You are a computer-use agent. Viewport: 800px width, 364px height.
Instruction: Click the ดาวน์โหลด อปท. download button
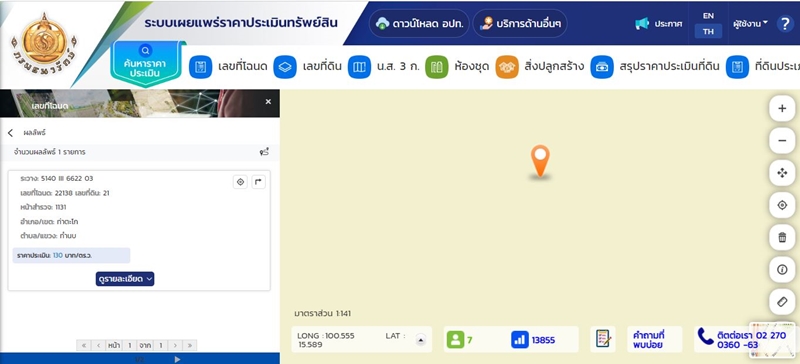point(419,23)
